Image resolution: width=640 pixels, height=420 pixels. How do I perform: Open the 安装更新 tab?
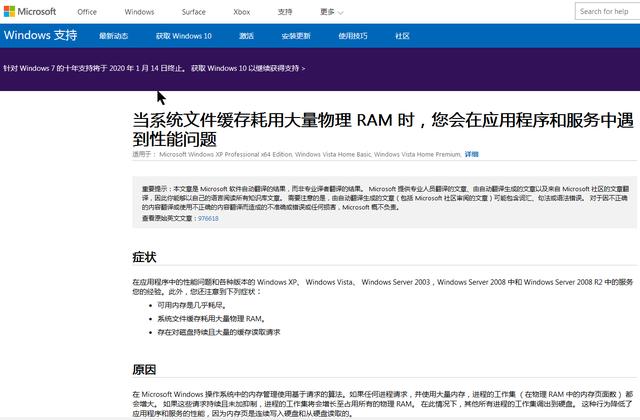point(296,36)
